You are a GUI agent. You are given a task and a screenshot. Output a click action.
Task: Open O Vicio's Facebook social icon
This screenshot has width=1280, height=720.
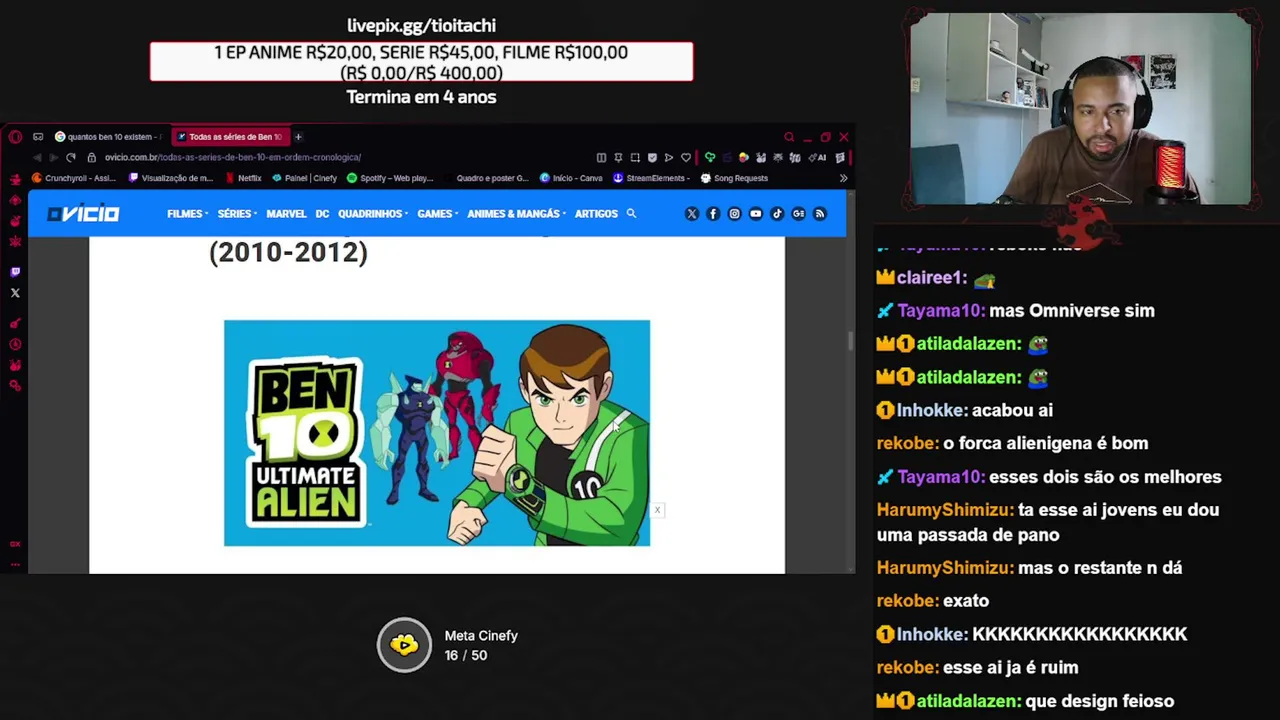click(713, 213)
